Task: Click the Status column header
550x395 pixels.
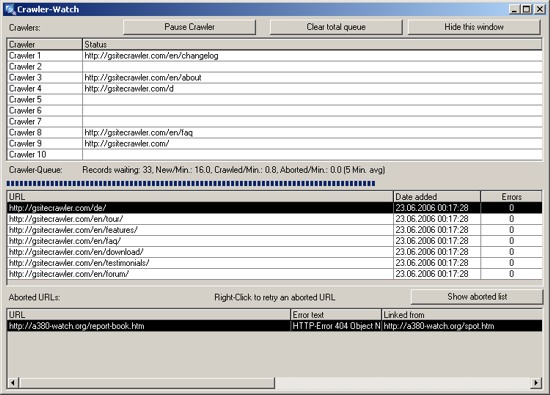Action: pos(312,44)
